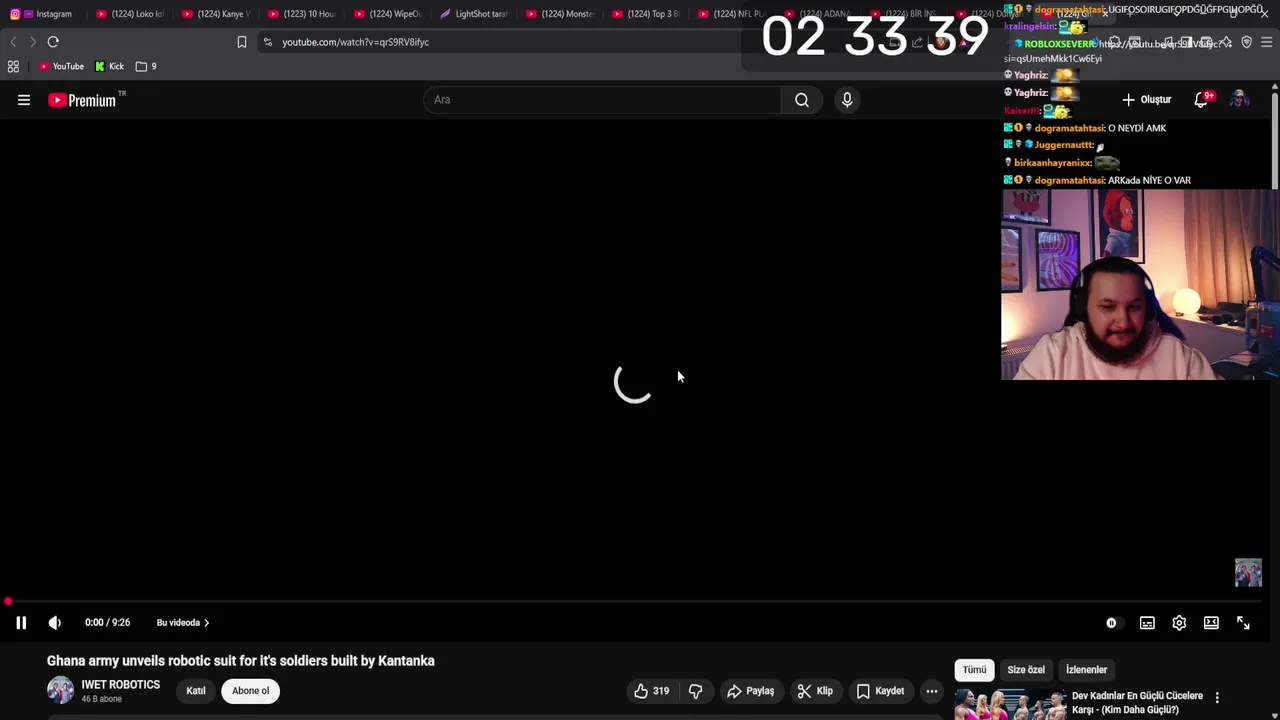Viewport: 1280px width, 720px height.
Task: Open the notifications bell
Action: coord(1201,100)
